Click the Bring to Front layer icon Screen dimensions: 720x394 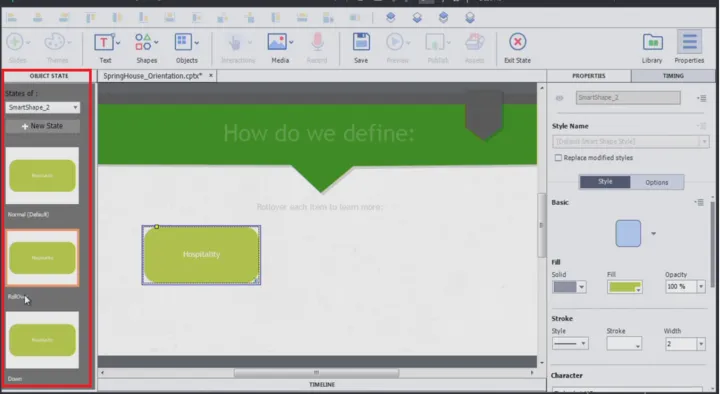[x=443, y=17]
